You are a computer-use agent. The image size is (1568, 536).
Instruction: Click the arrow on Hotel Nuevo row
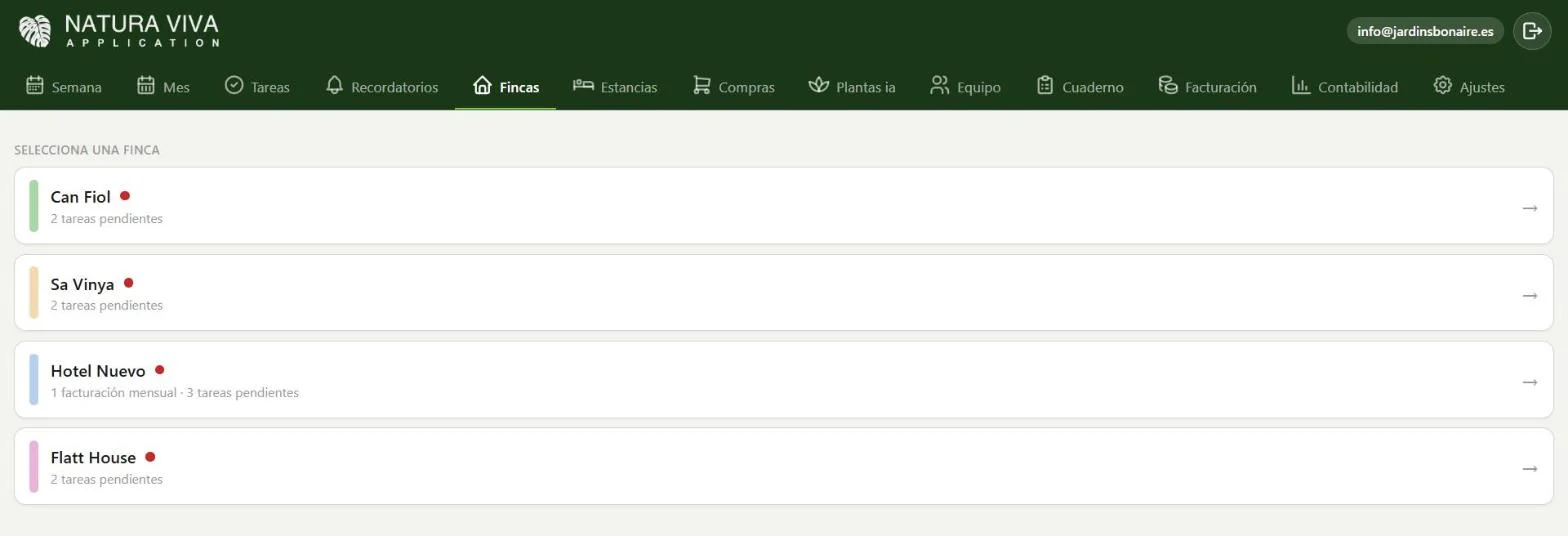(1529, 382)
